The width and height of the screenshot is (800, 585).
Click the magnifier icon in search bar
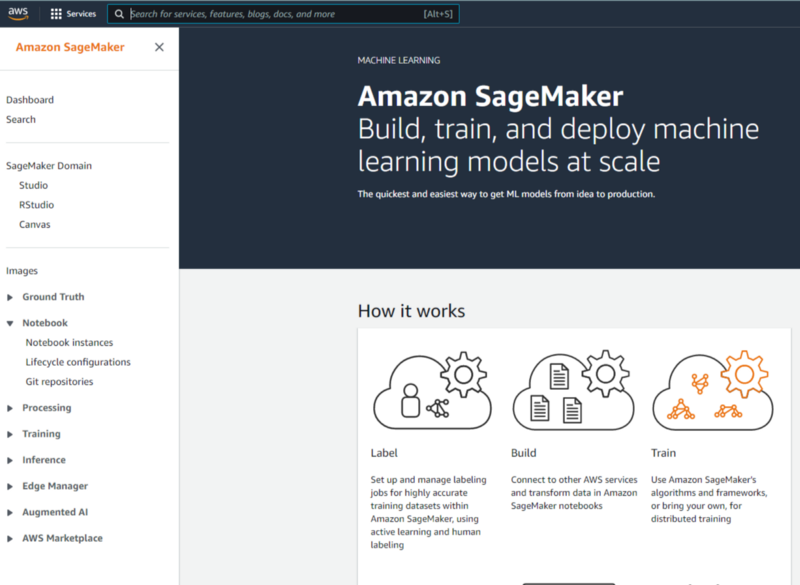click(x=119, y=14)
